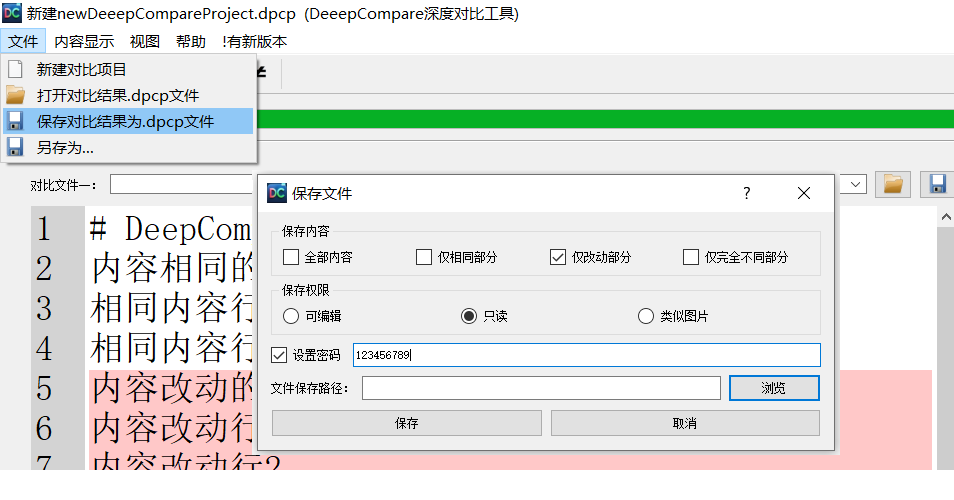Viewport: 954px width, 500px height.
Task: Uncheck the 设置密码 checkbox
Action: [x=280, y=355]
